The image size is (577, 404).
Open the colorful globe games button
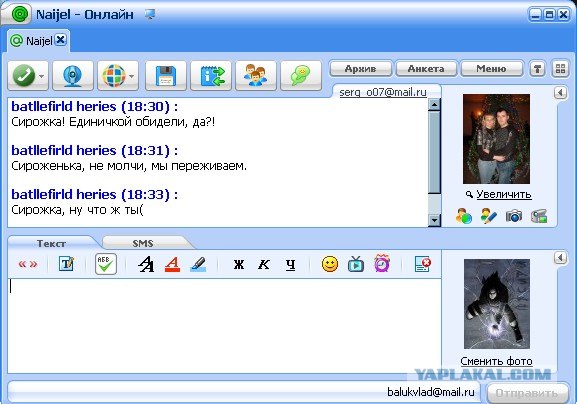tap(114, 75)
